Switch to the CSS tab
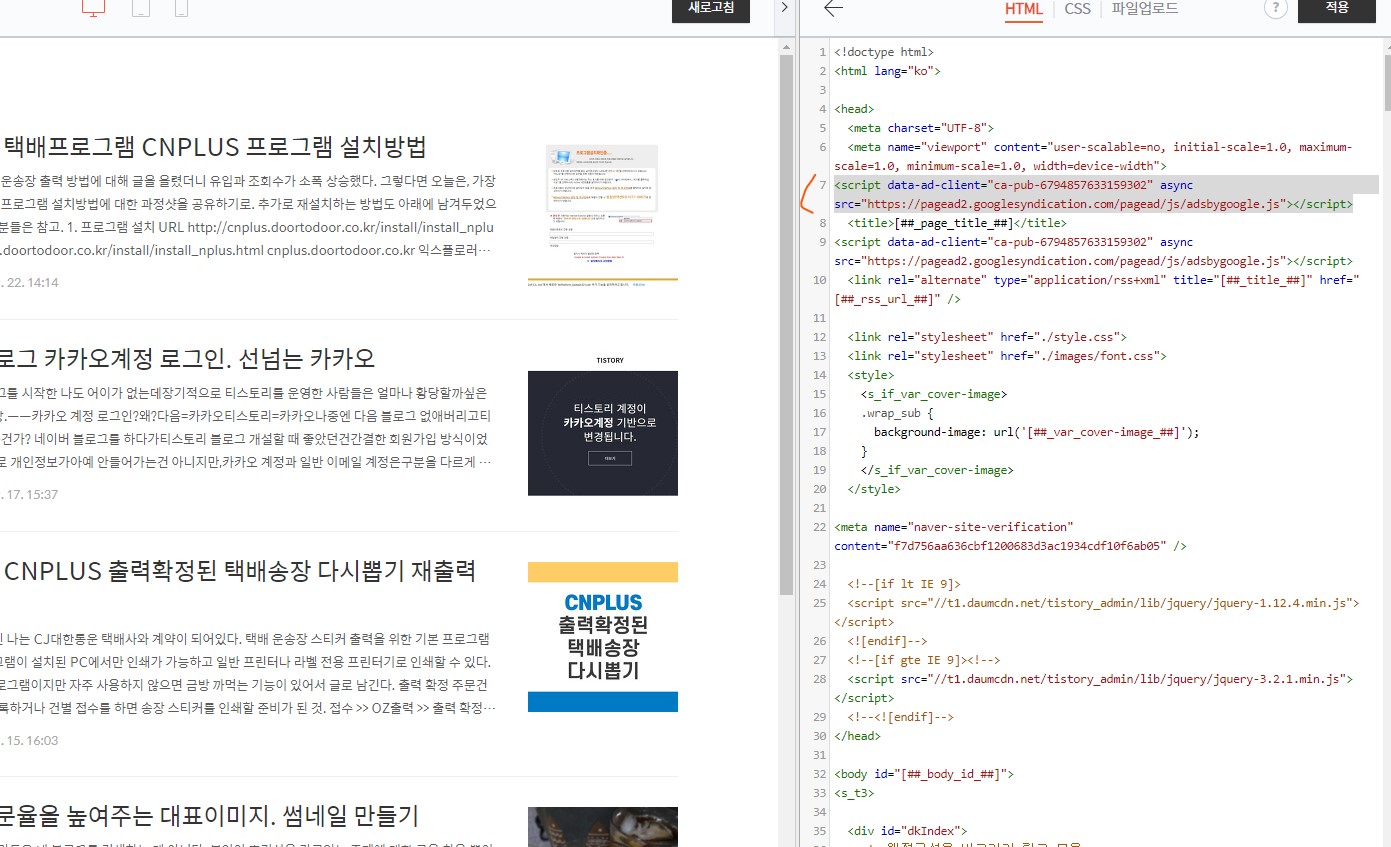The height and width of the screenshot is (847, 1391). click(1077, 8)
